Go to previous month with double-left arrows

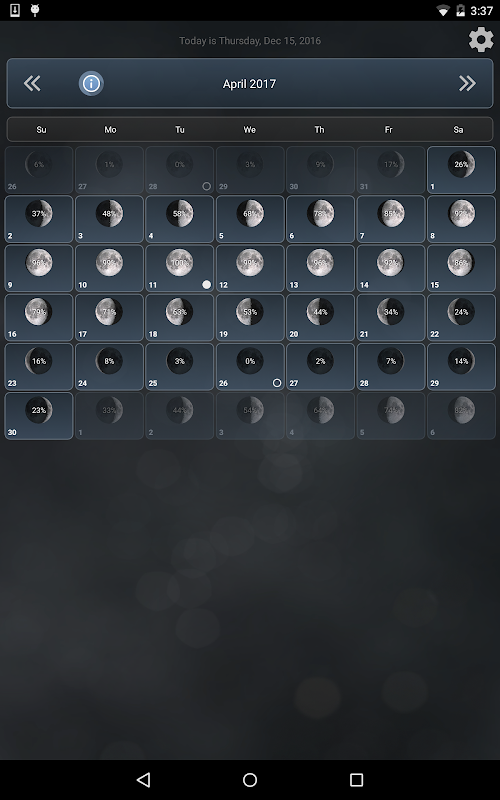(x=32, y=83)
